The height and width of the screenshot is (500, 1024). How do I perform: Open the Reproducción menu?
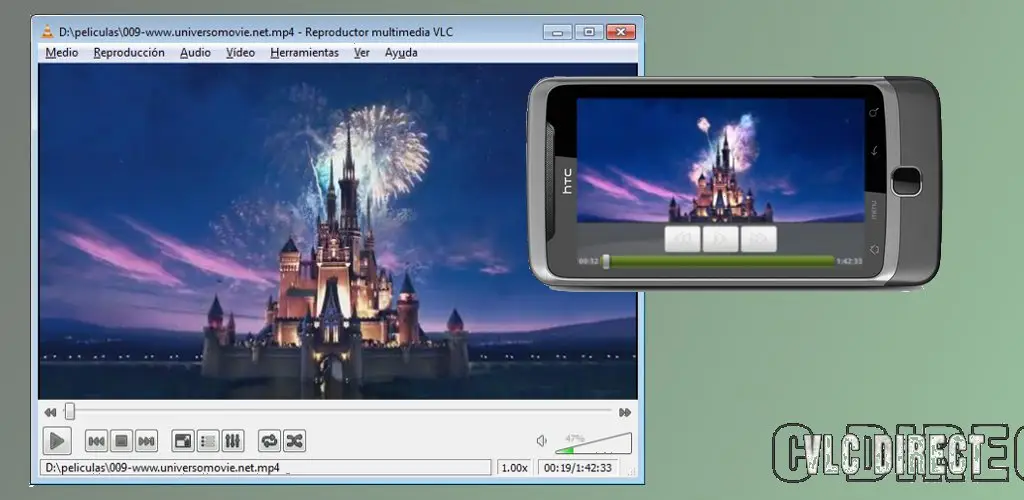(x=129, y=53)
